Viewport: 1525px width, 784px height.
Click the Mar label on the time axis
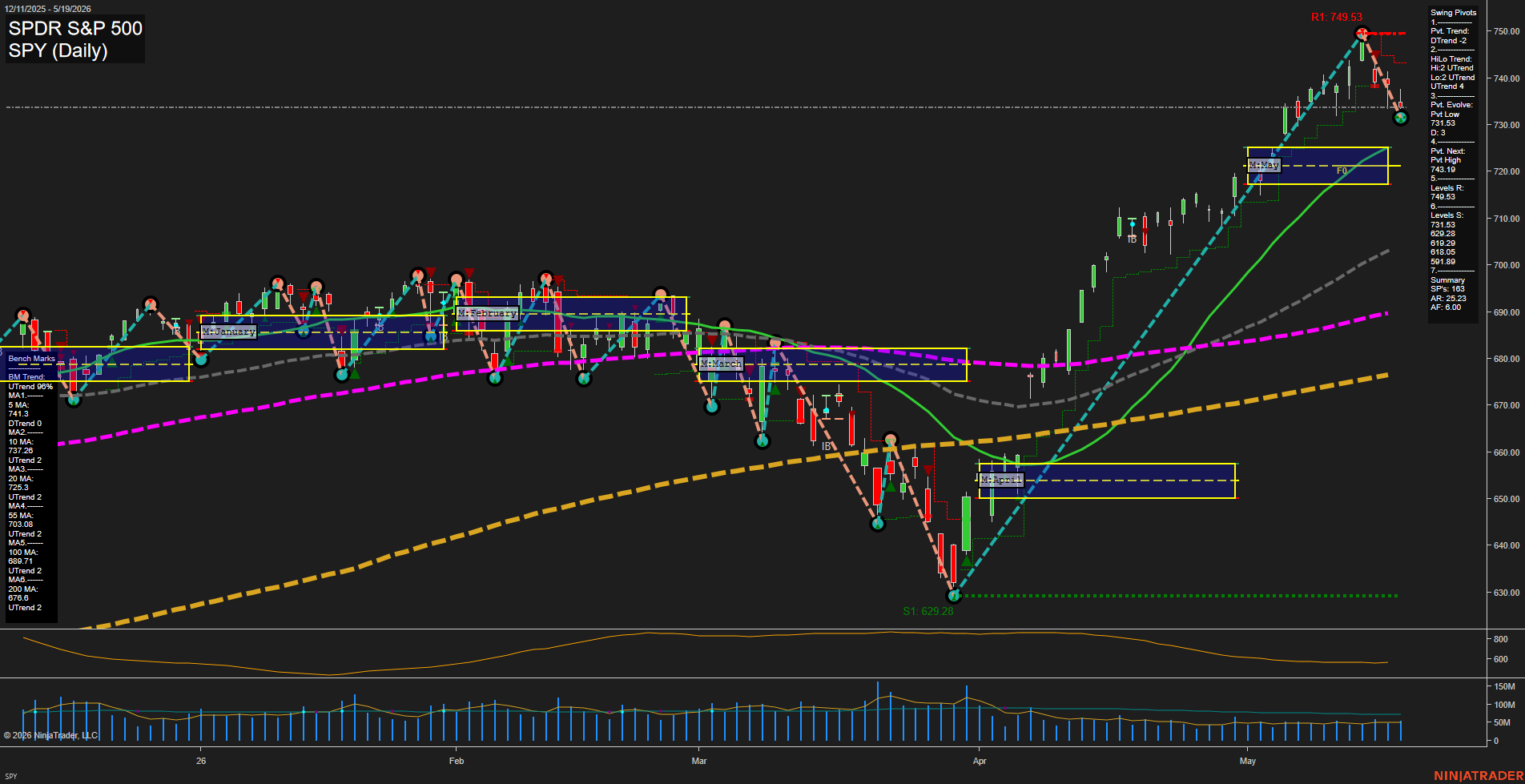[x=699, y=761]
